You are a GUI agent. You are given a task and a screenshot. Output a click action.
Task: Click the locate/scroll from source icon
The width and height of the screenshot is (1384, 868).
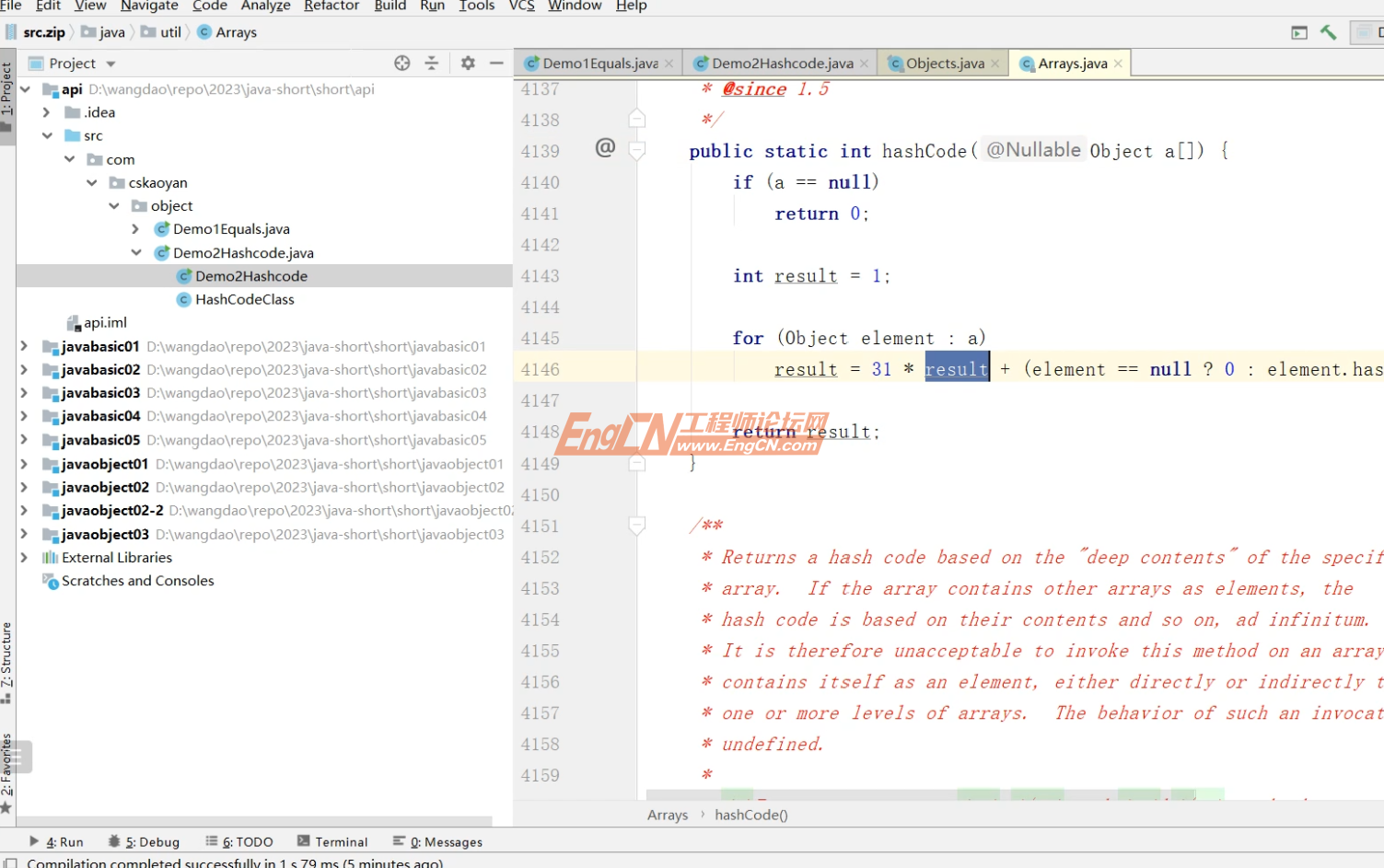402,64
